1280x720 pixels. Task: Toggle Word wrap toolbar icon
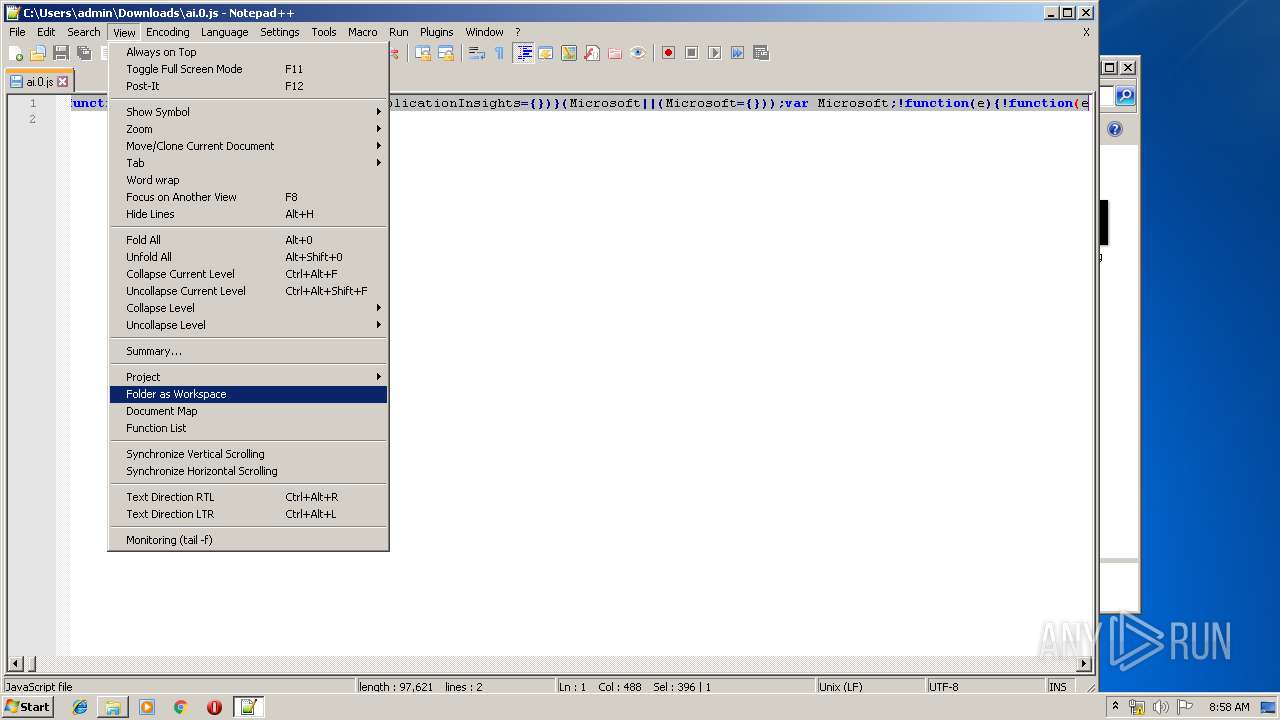(x=477, y=53)
